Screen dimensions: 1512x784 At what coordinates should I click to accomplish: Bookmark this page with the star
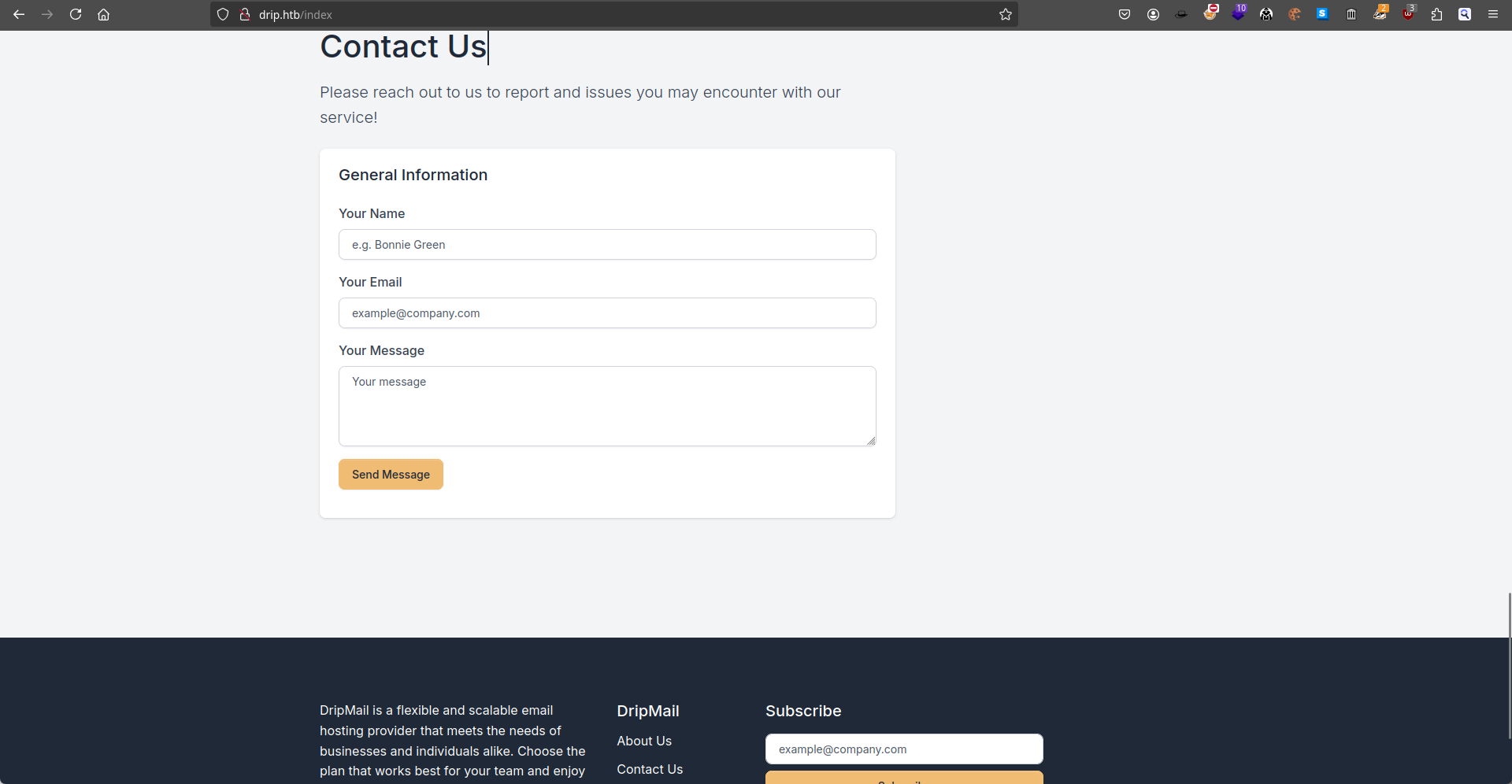tap(1005, 14)
